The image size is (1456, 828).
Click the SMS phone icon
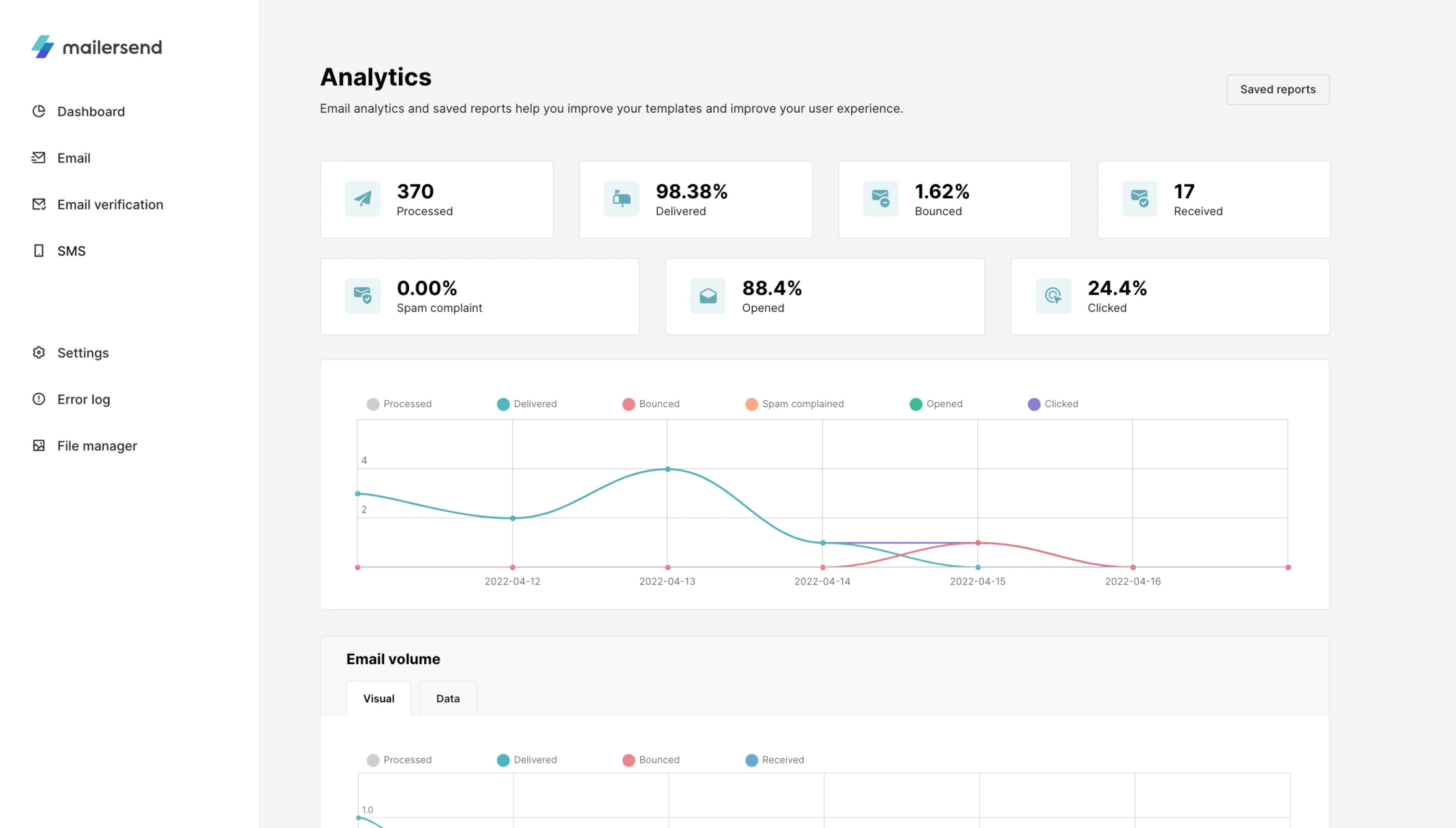pos(39,251)
